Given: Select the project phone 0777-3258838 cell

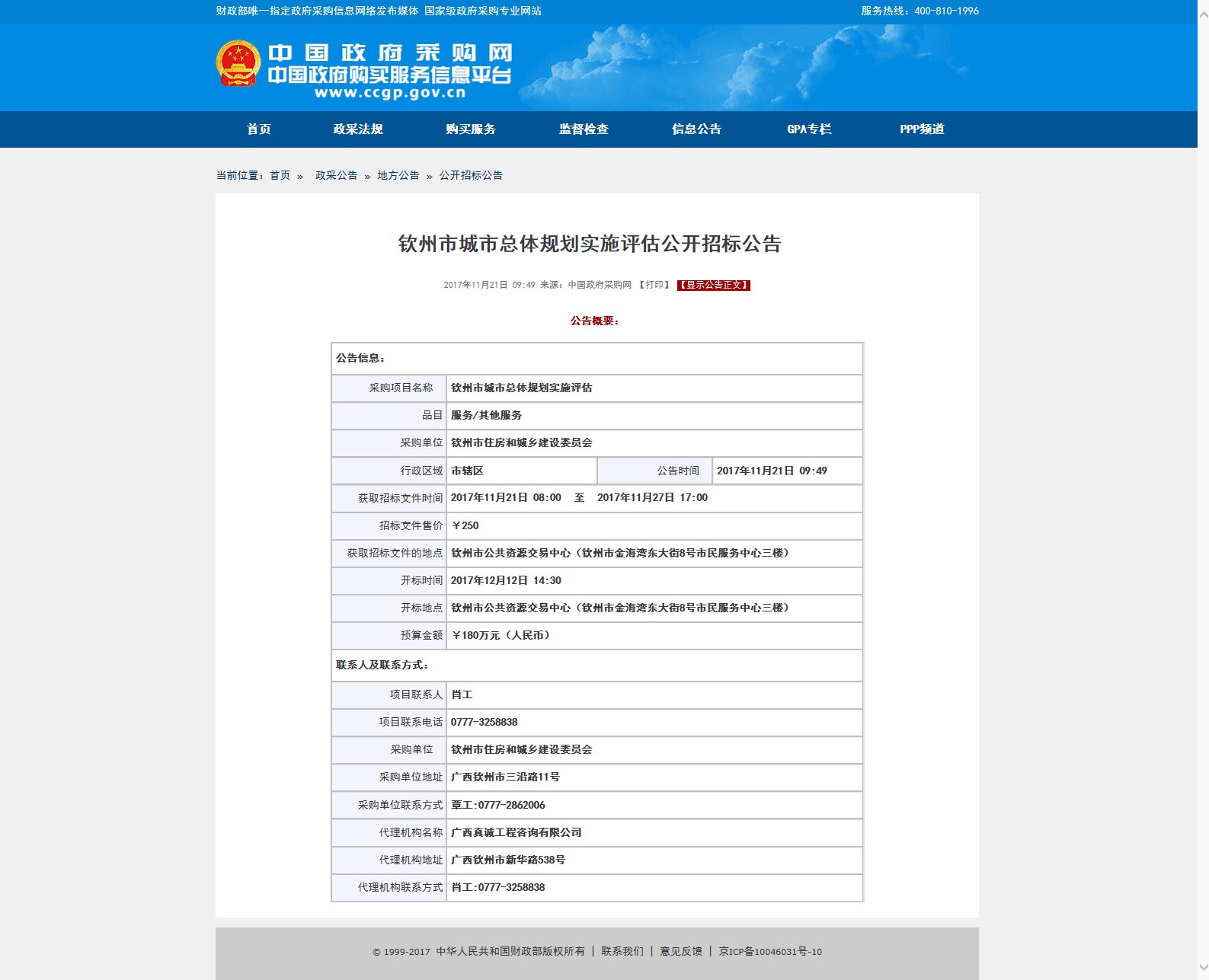Looking at the screenshot, I should pos(654,722).
